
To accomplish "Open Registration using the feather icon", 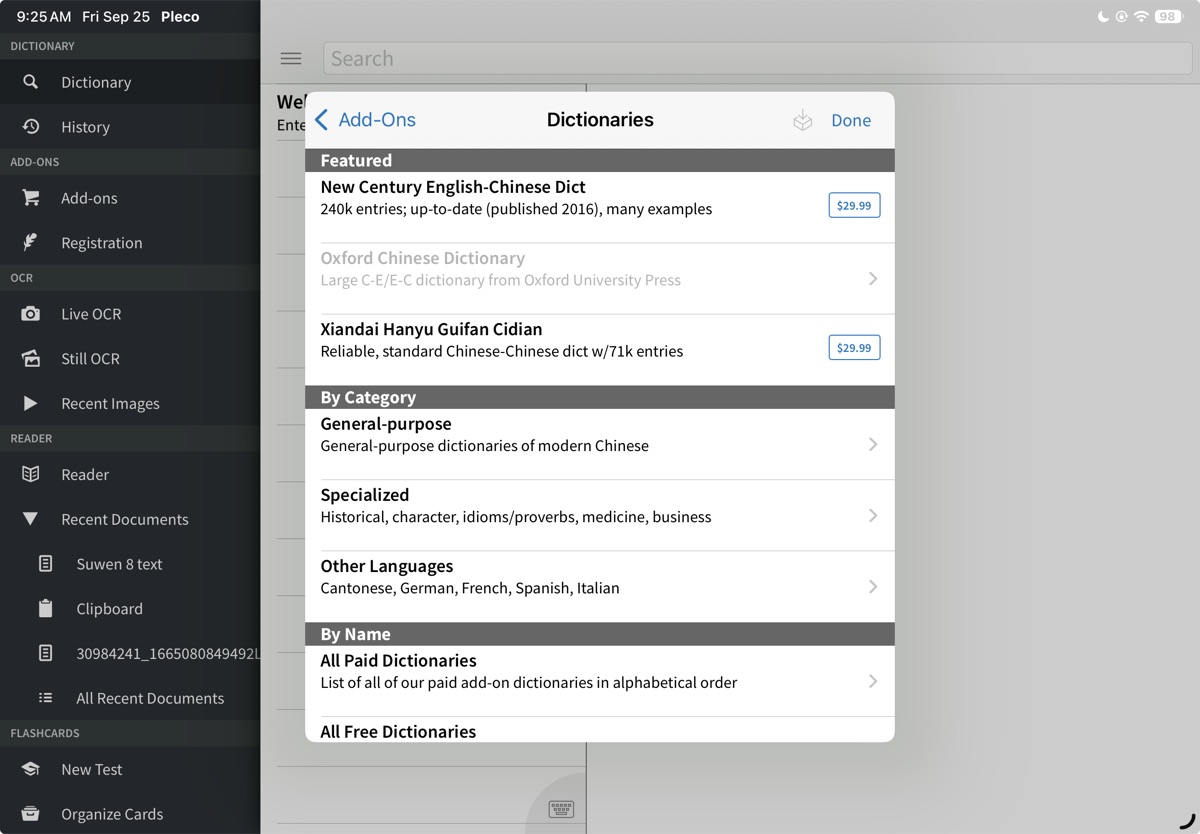I will 31,242.
